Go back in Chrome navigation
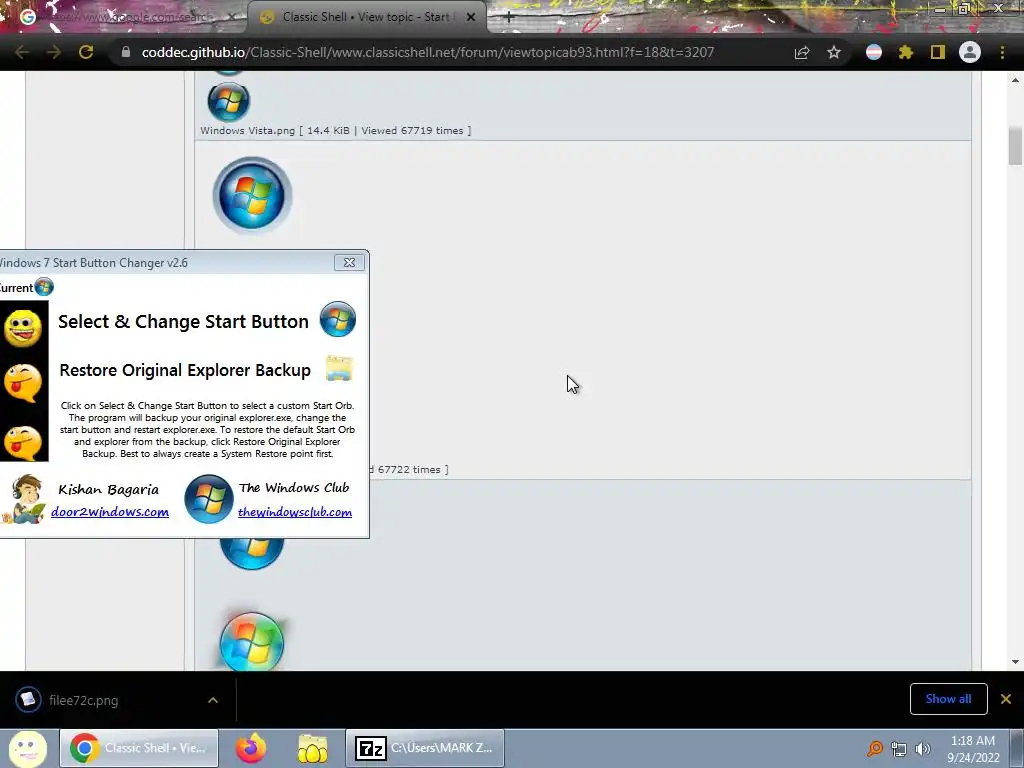The width and height of the screenshot is (1024, 768). coord(22,52)
